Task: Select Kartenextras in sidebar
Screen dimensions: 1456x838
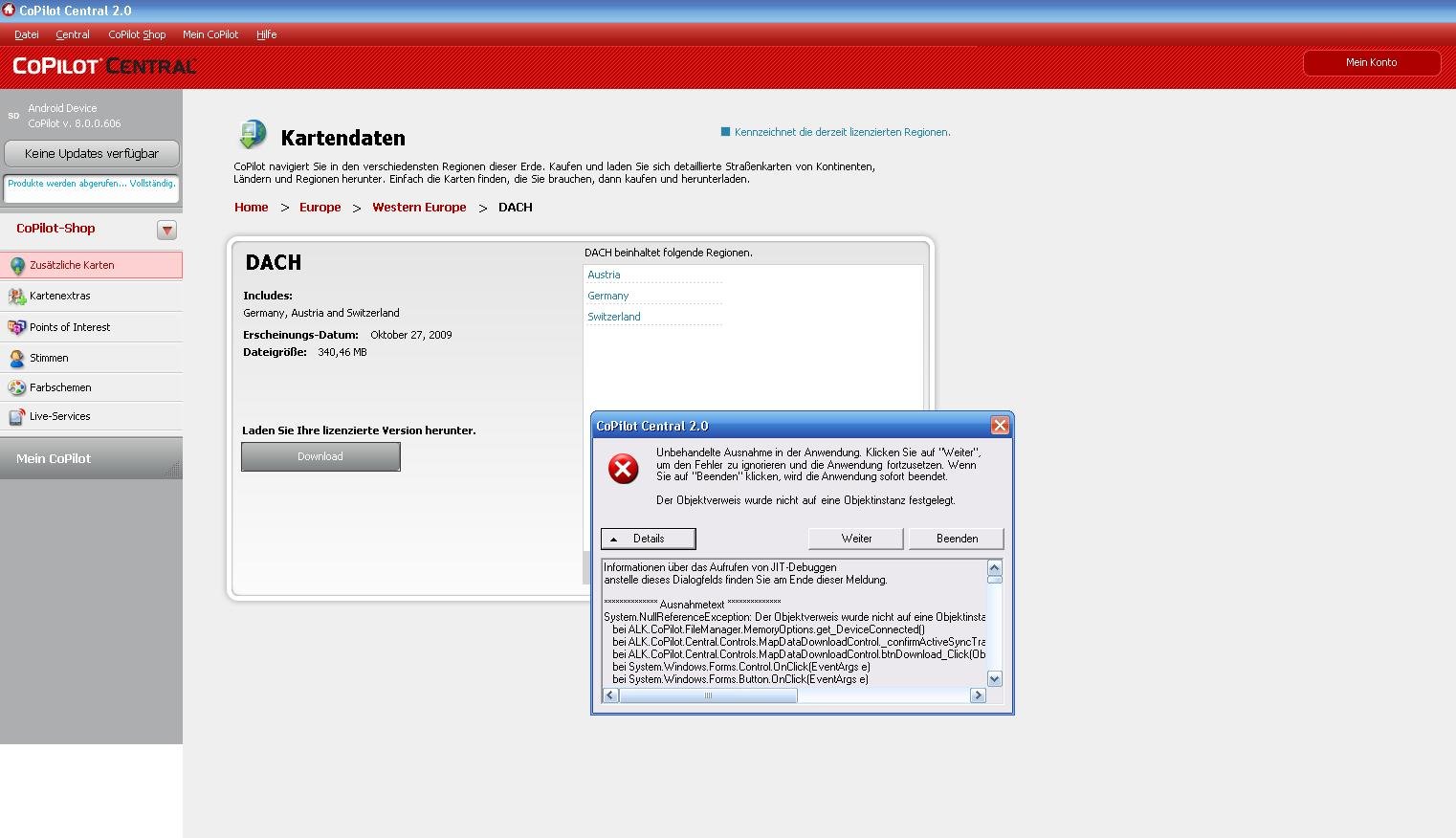Action: point(91,296)
